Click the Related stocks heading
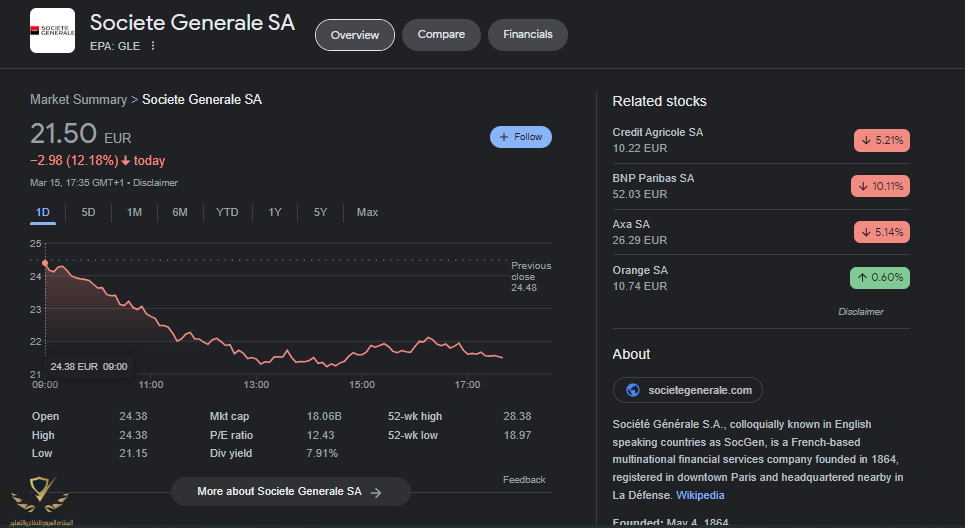 (659, 102)
